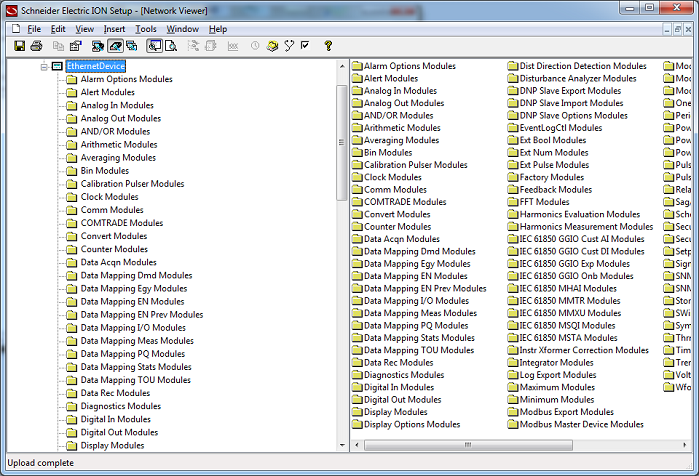Click the Alarm Options Modules folder icon in the right pane
Viewport: 699px width, 476px height.
point(357,66)
